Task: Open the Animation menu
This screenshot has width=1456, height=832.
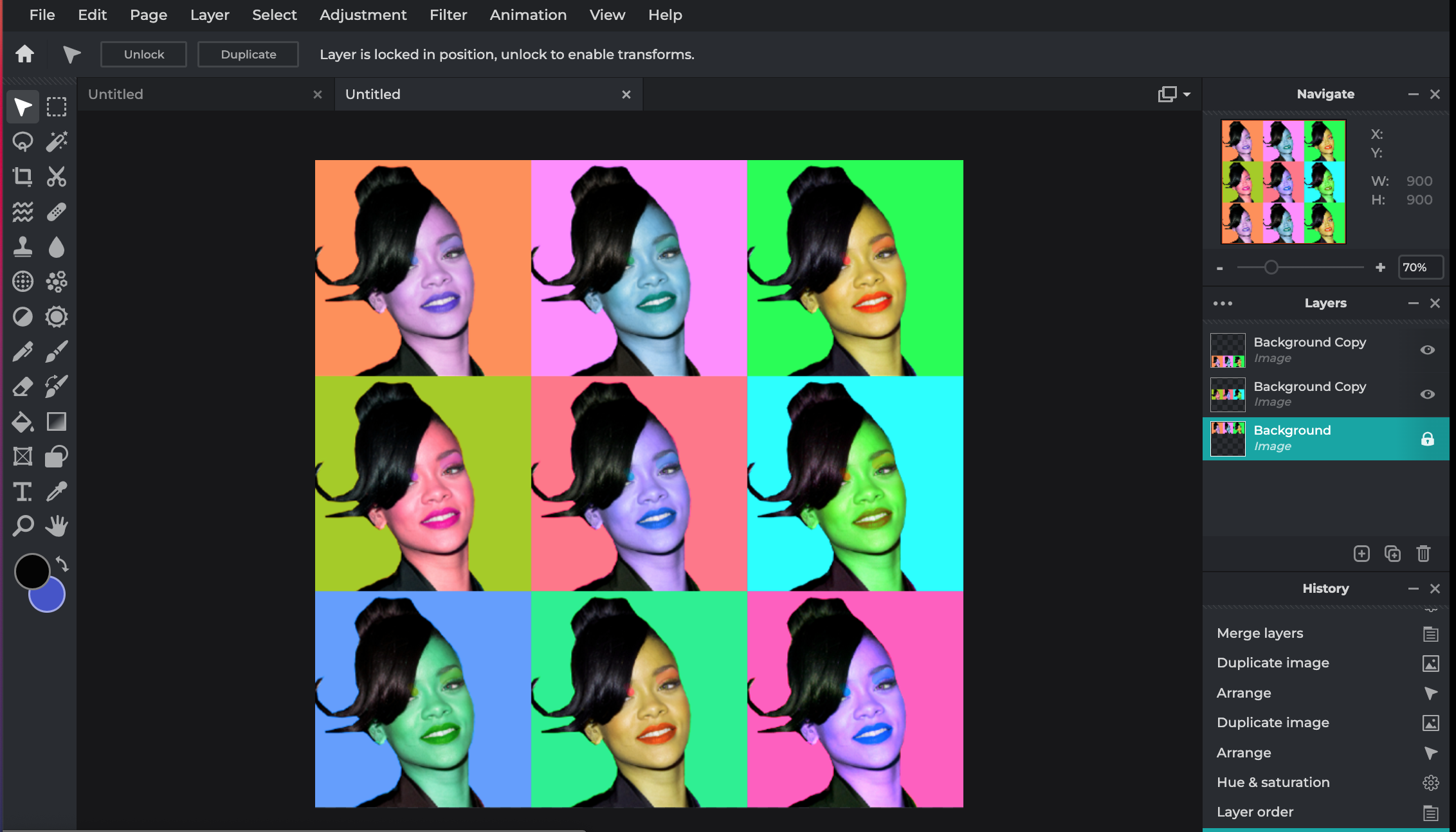Action: pyautogui.click(x=528, y=15)
